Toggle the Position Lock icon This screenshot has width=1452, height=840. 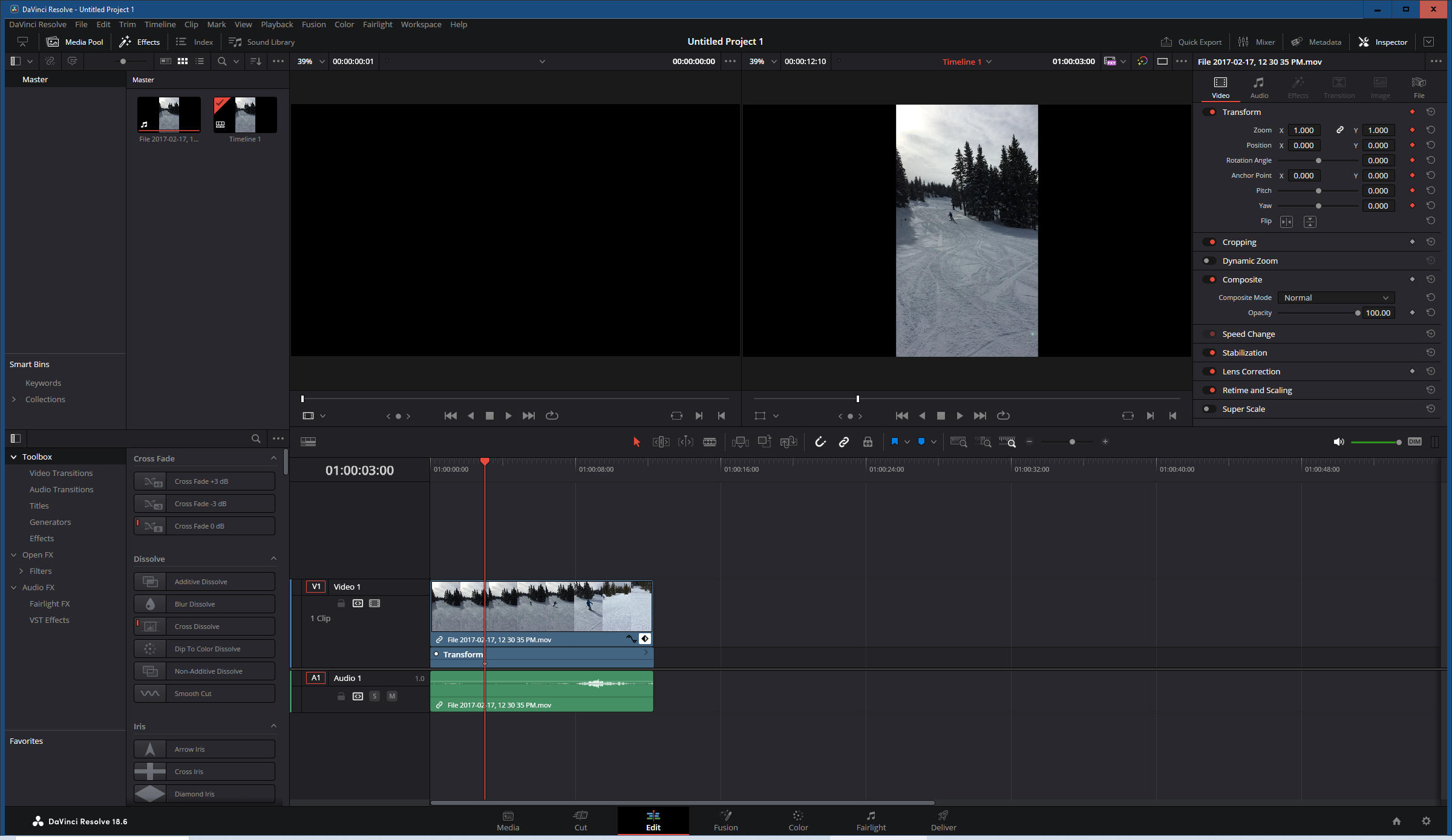click(x=868, y=442)
